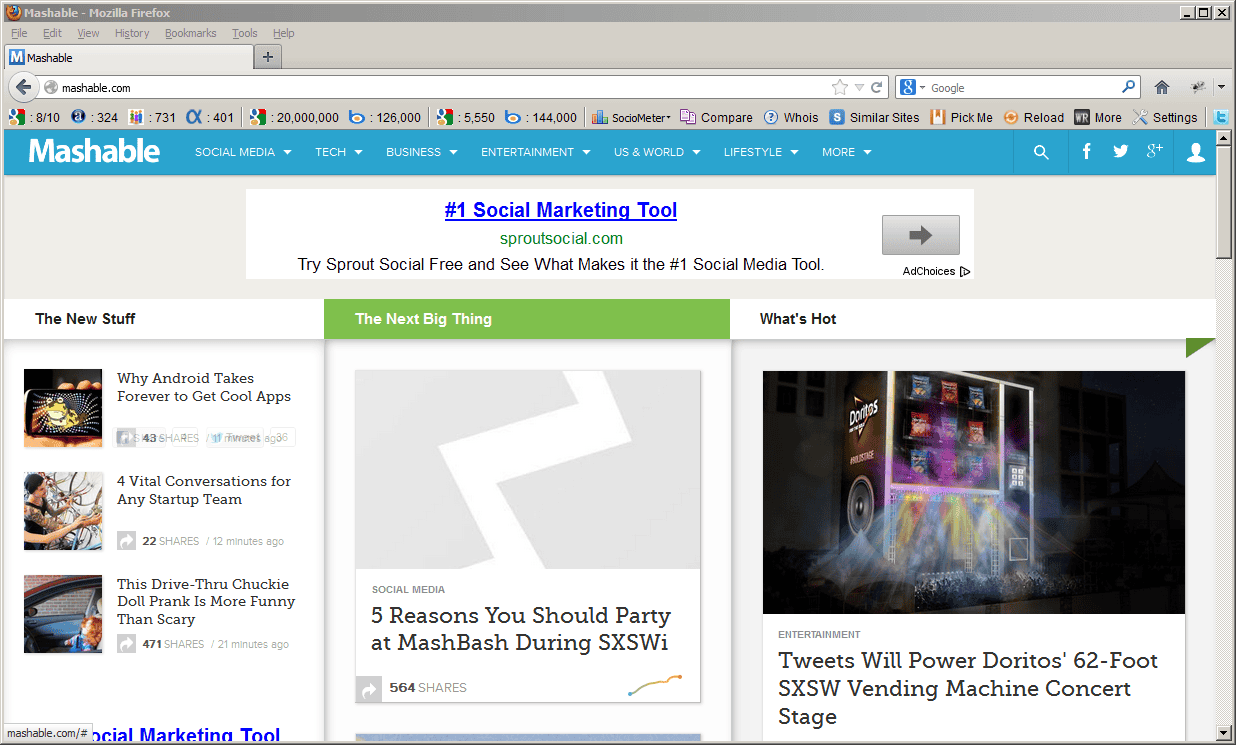
Task: Click the browser back arrow button
Action: click(x=24, y=87)
